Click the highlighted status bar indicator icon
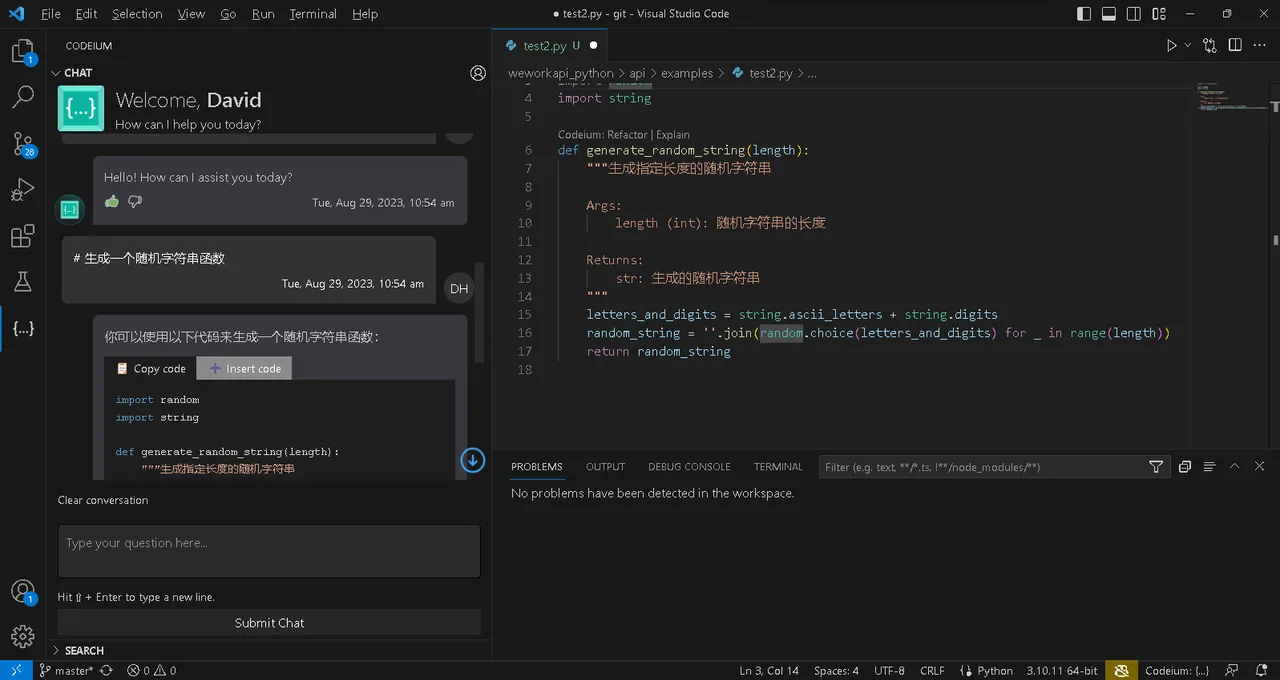 (x=1122, y=671)
